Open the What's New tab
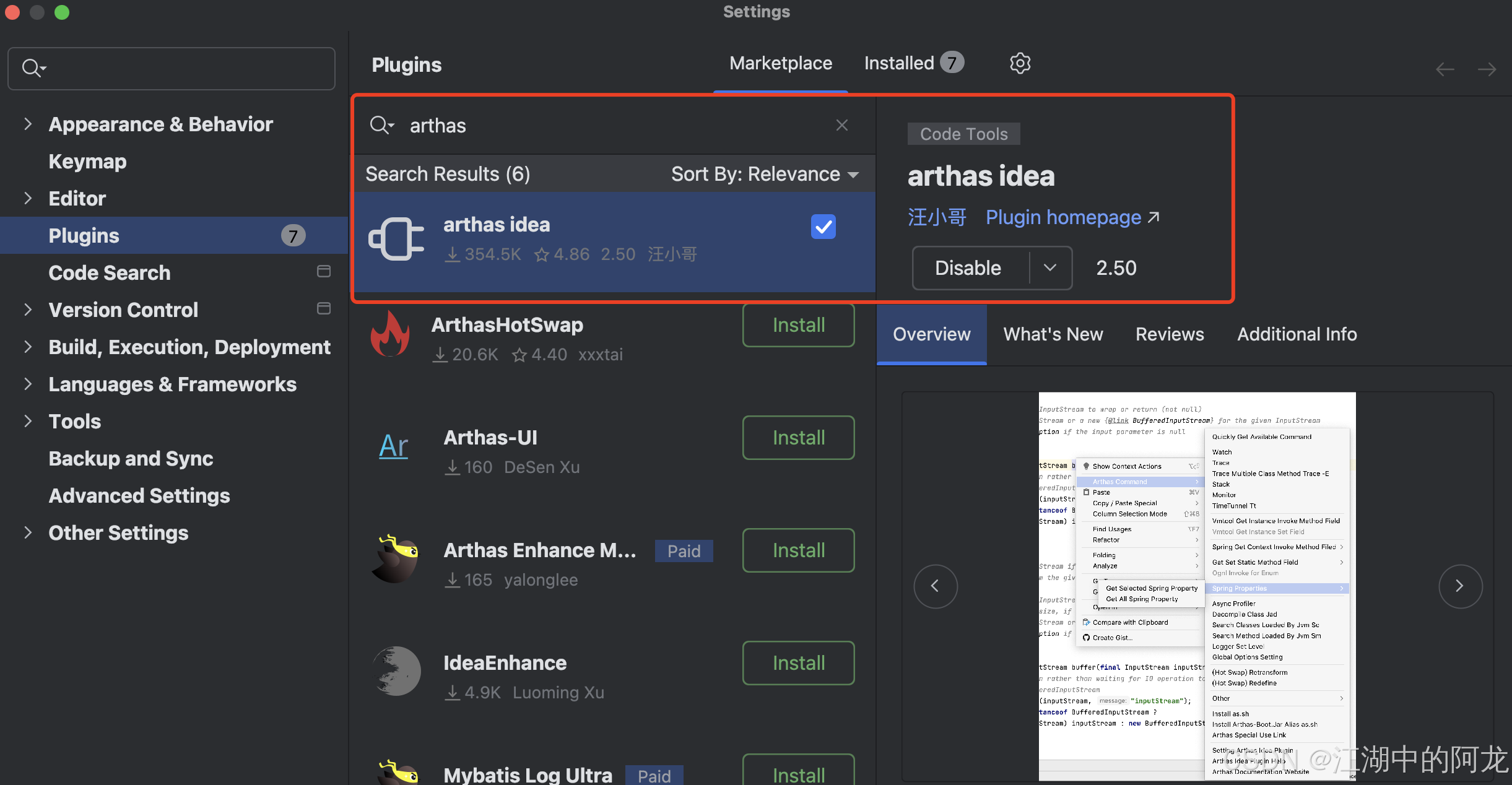The image size is (1512, 785). [x=1053, y=334]
